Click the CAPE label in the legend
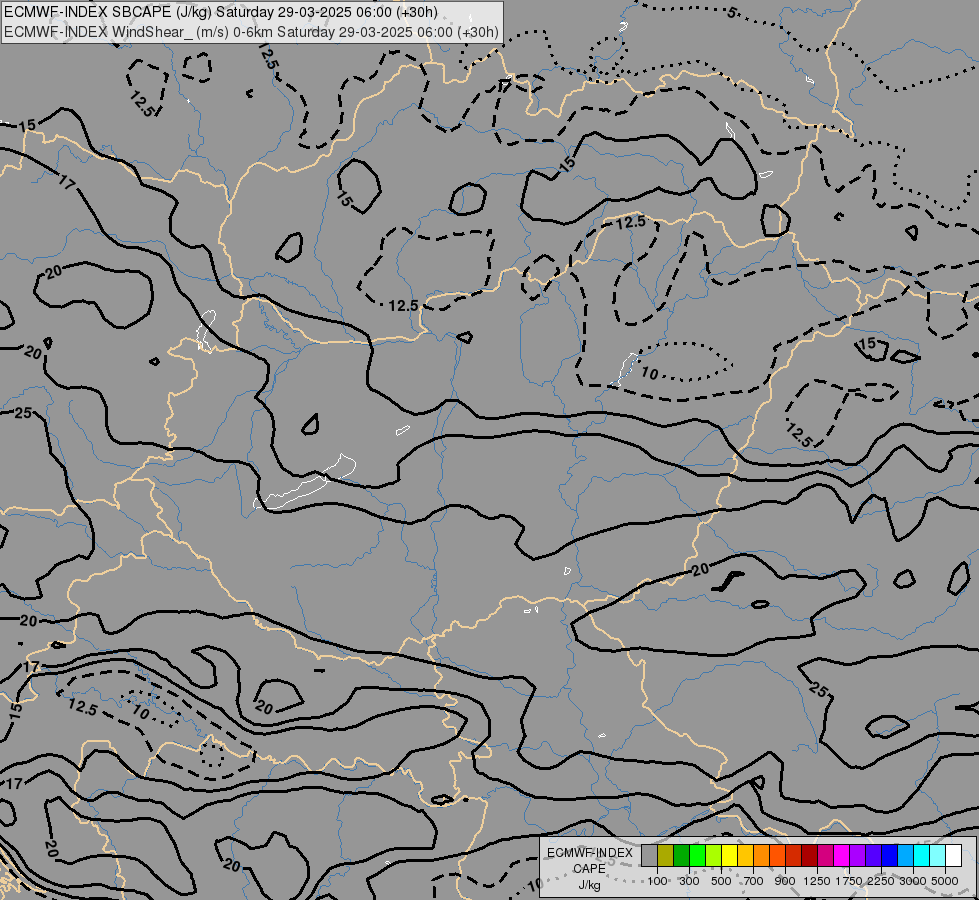Image resolution: width=979 pixels, height=900 pixels. [589, 869]
